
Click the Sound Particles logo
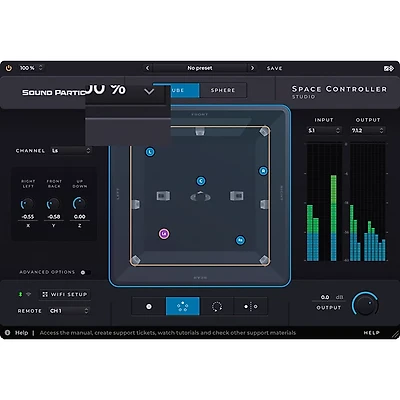click(x=53, y=92)
